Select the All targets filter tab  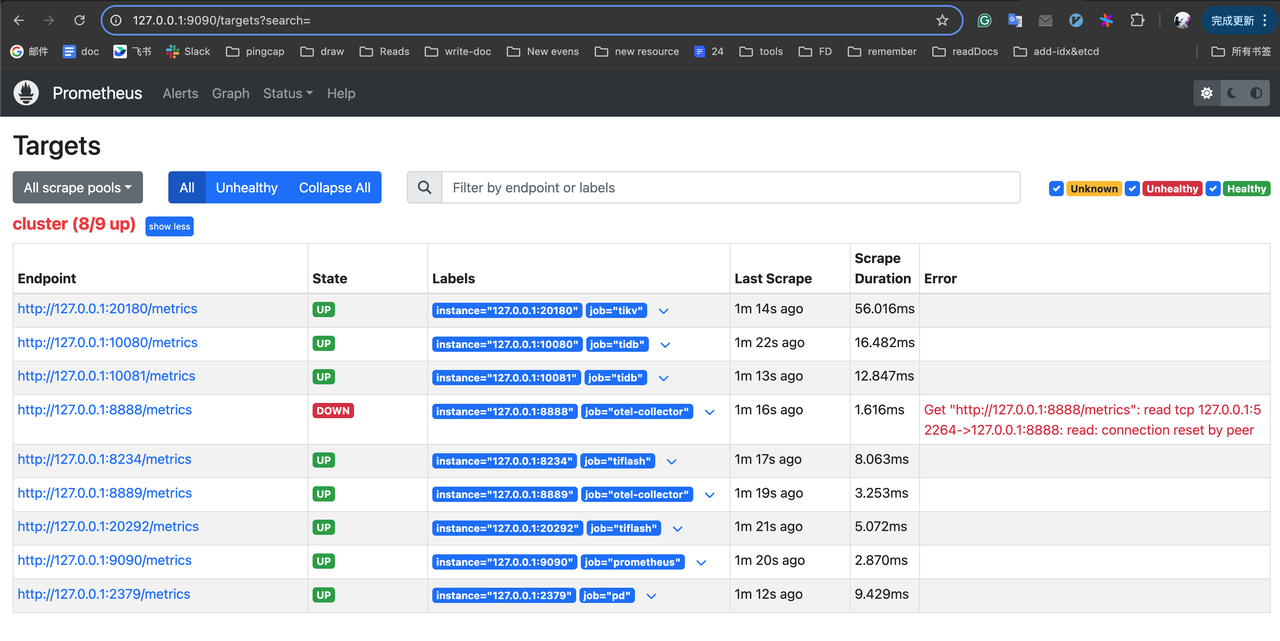pos(187,187)
